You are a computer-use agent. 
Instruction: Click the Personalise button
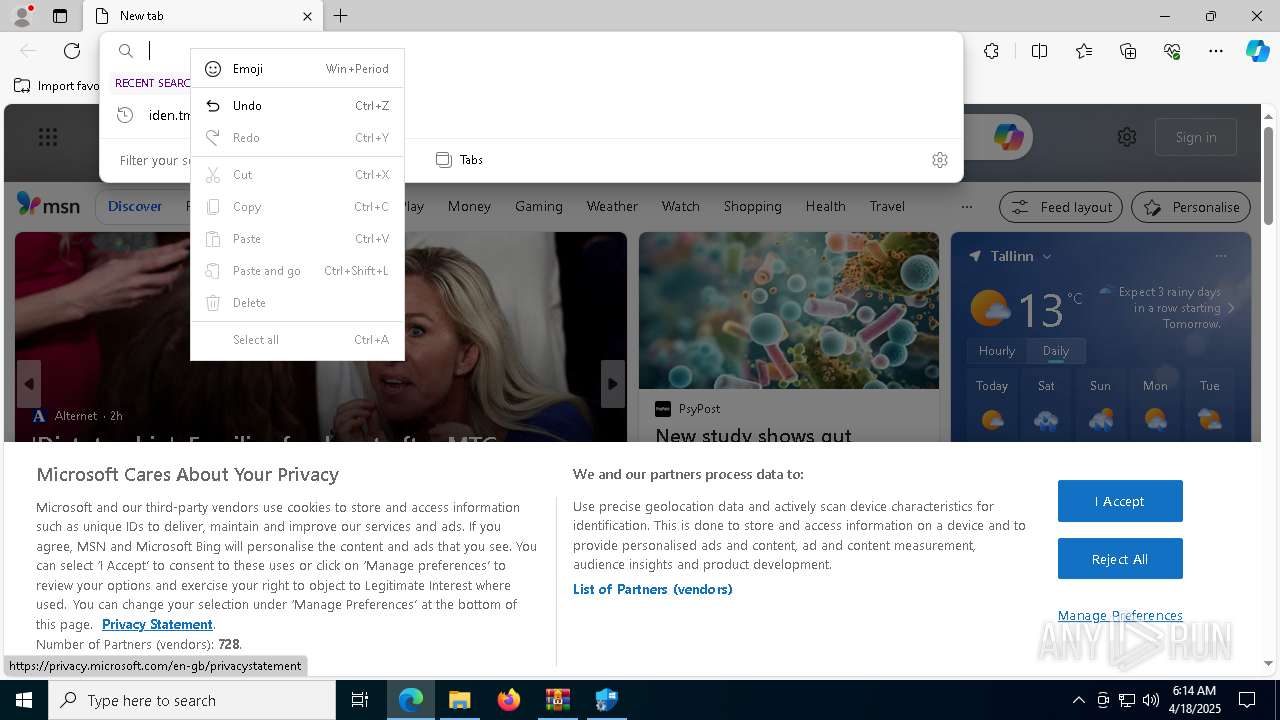[1191, 207]
